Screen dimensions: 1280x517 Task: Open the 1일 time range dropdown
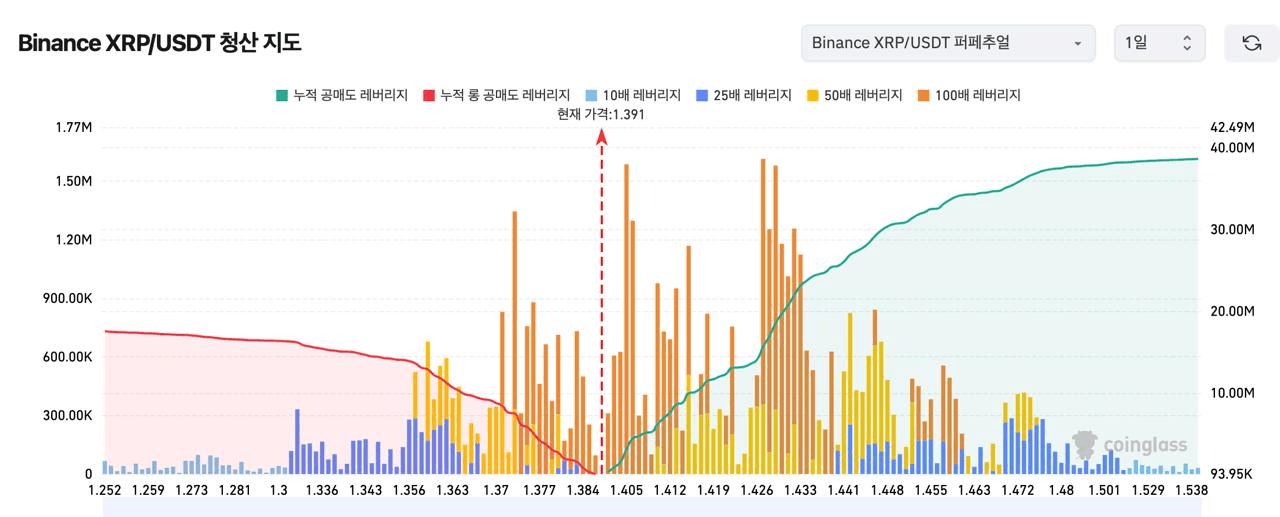[1159, 43]
